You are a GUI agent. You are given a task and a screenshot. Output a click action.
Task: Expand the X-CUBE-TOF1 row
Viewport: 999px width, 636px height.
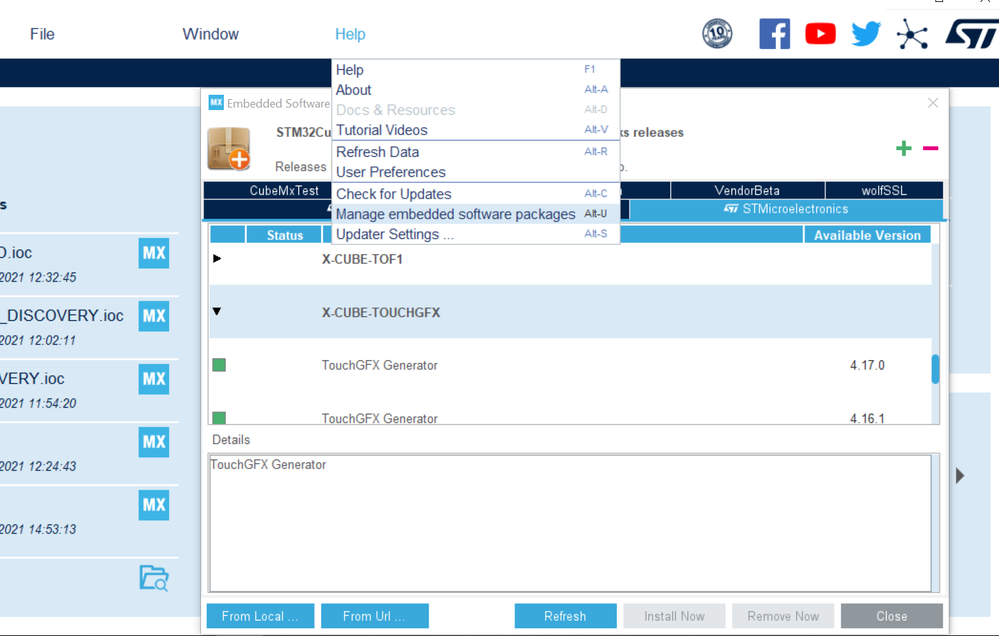coord(217,259)
